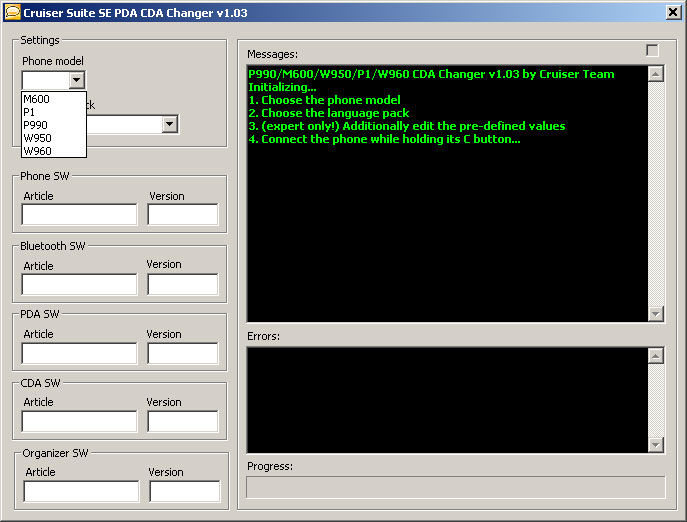Image resolution: width=687 pixels, height=522 pixels.
Task: Toggle the checkbox above the Messages box
Action: tap(652, 50)
